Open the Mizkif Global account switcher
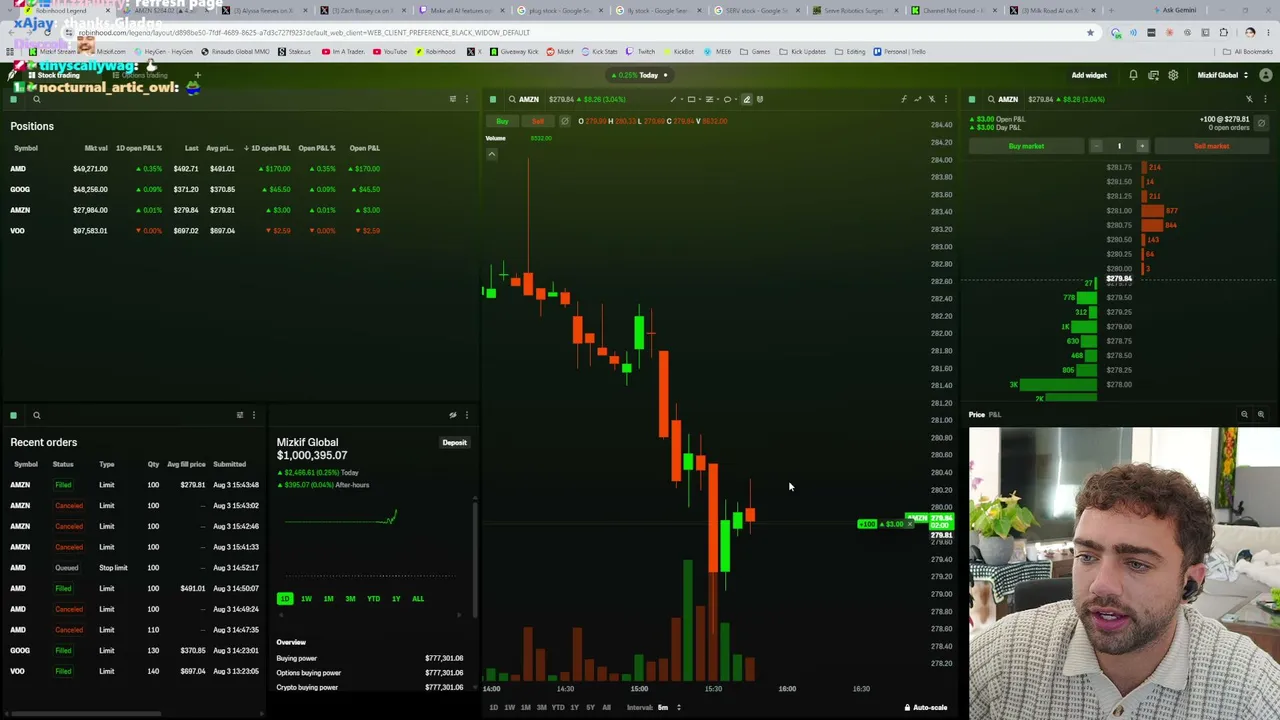1280x720 pixels. click(x=1222, y=75)
